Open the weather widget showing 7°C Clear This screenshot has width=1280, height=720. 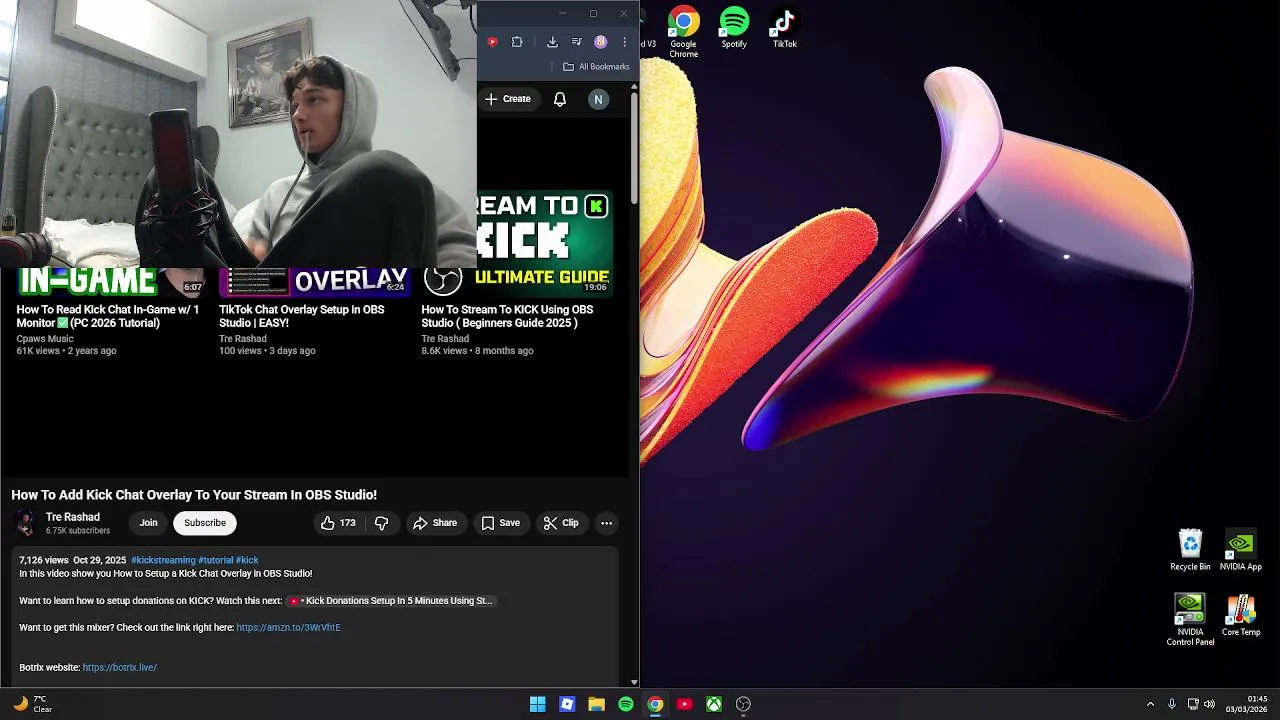(31, 704)
